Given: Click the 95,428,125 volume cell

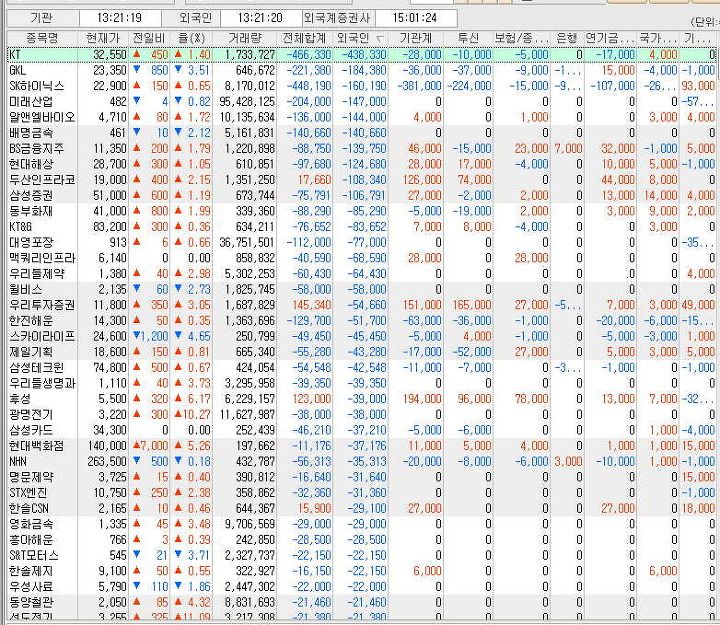Looking at the screenshot, I should [247, 101].
